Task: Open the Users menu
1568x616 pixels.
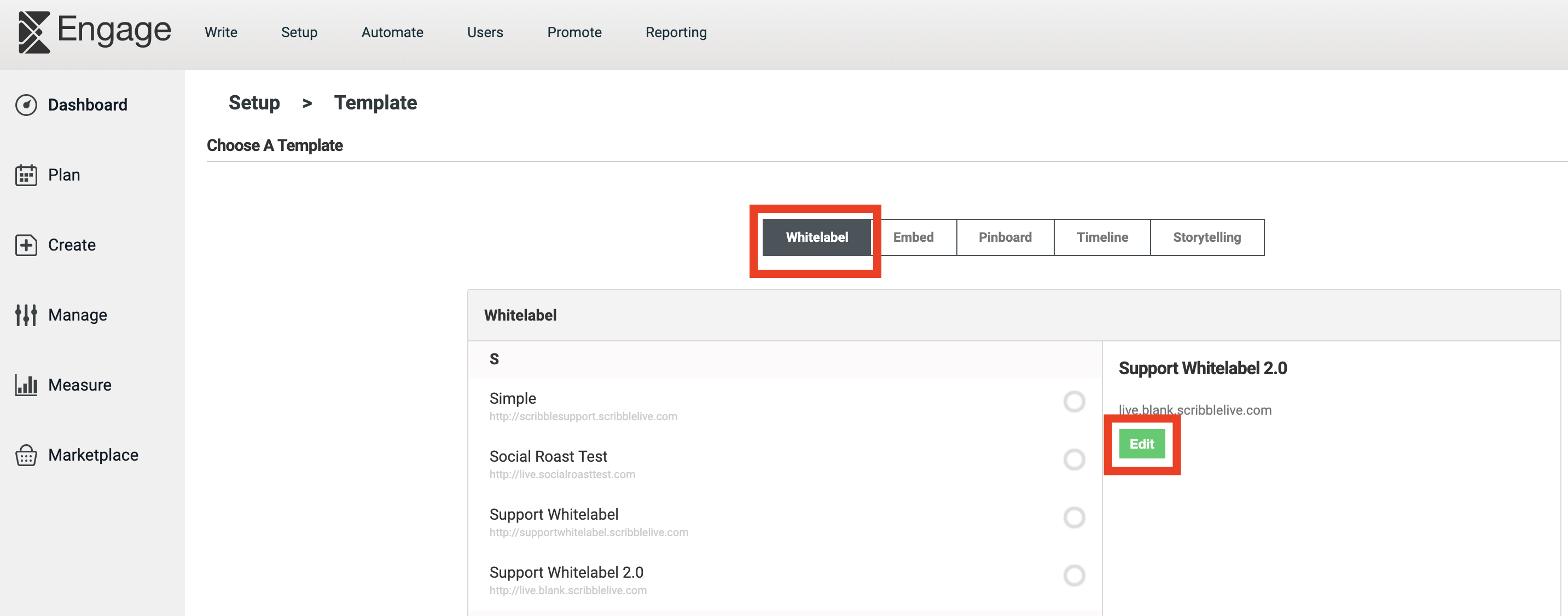Action: click(485, 32)
